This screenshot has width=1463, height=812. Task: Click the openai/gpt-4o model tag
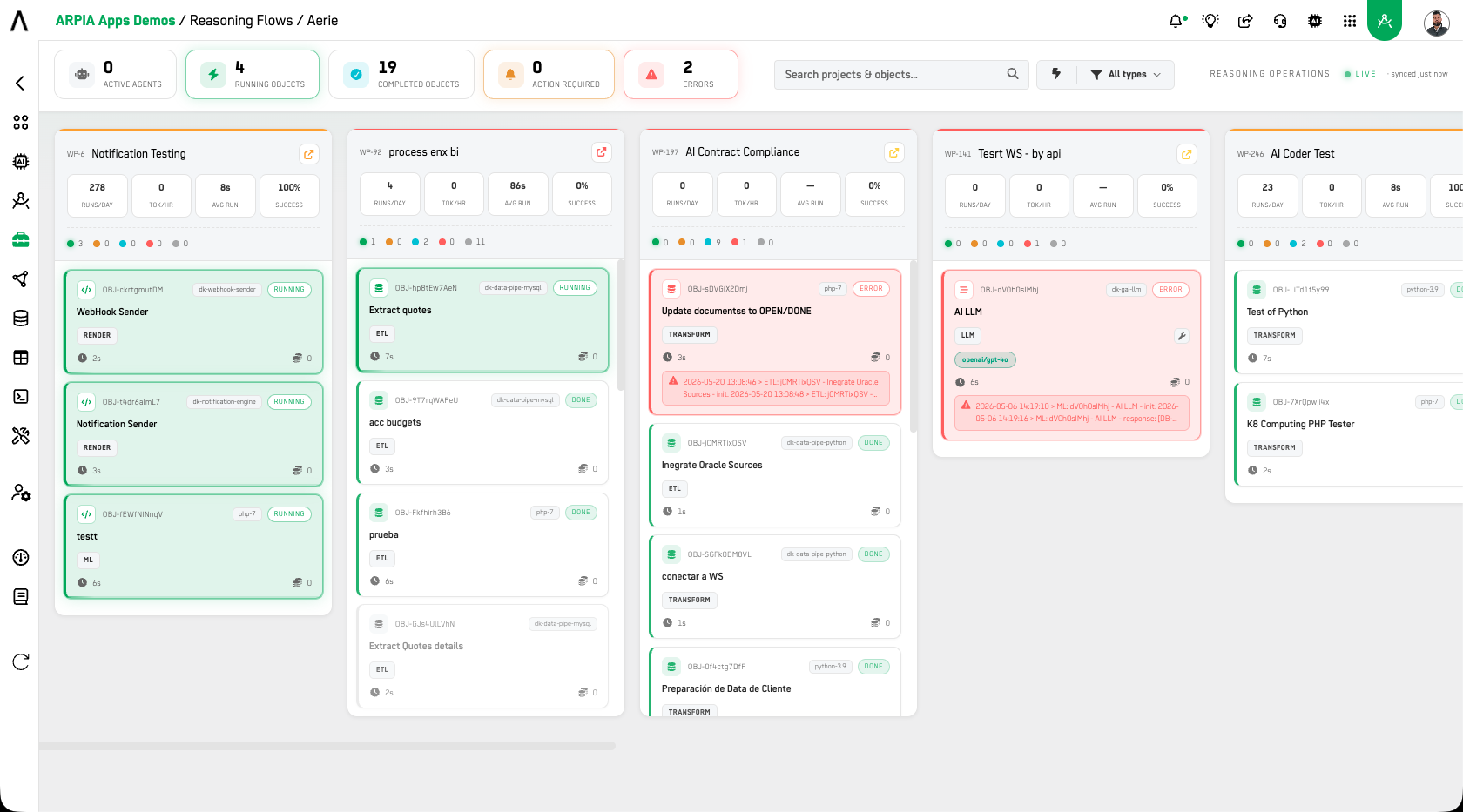pyautogui.click(x=985, y=359)
